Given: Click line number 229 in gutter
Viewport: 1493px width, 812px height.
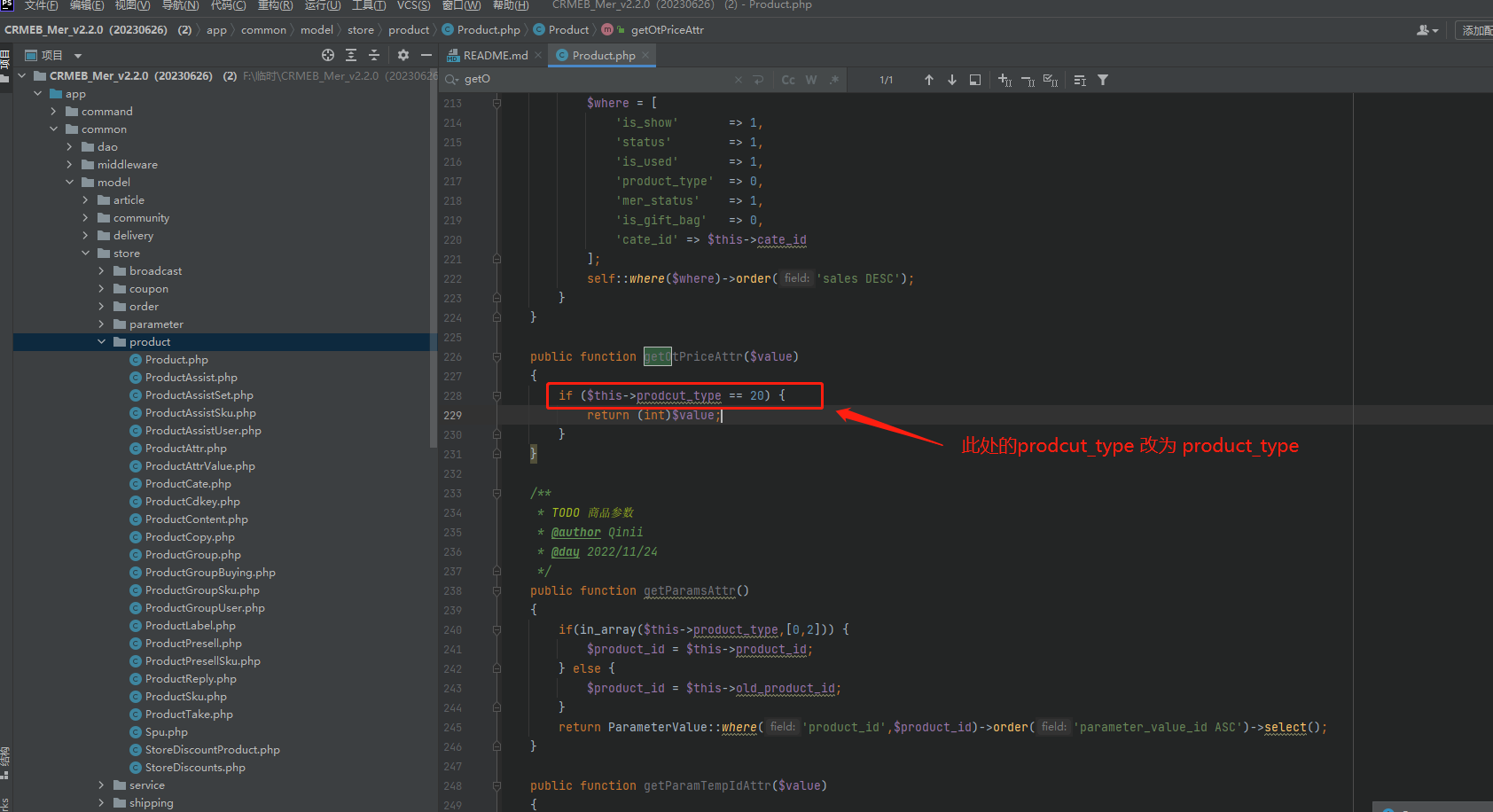Looking at the screenshot, I should pos(452,416).
